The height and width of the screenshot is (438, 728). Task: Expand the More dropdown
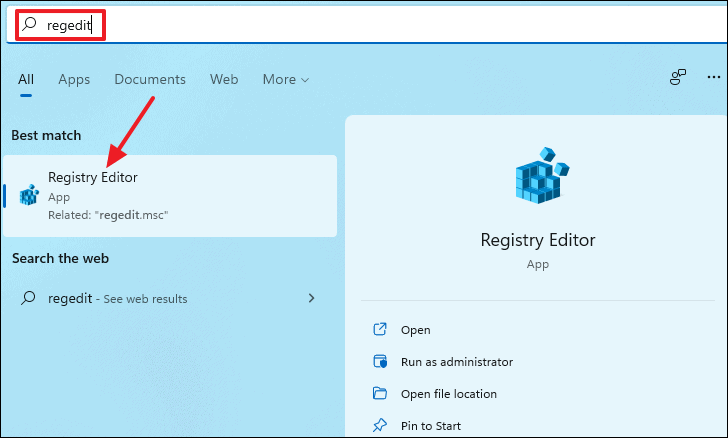[x=286, y=79]
